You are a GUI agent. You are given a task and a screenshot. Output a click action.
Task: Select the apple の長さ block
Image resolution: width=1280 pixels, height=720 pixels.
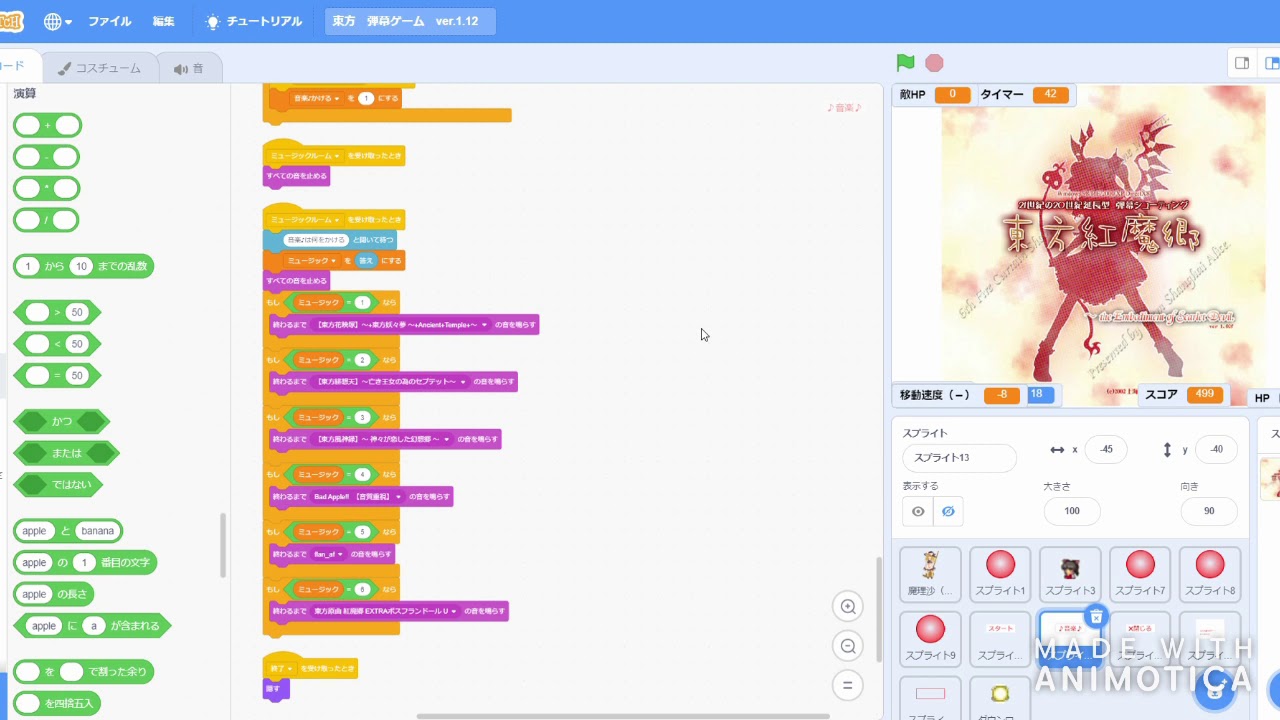tap(54, 594)
